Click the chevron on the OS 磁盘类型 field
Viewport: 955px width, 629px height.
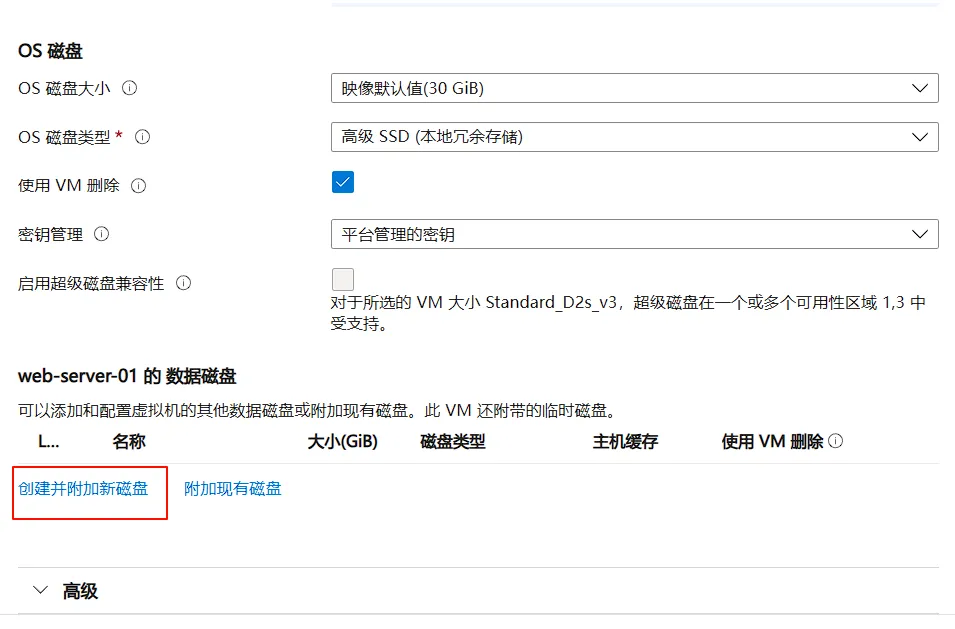(921, 137)
